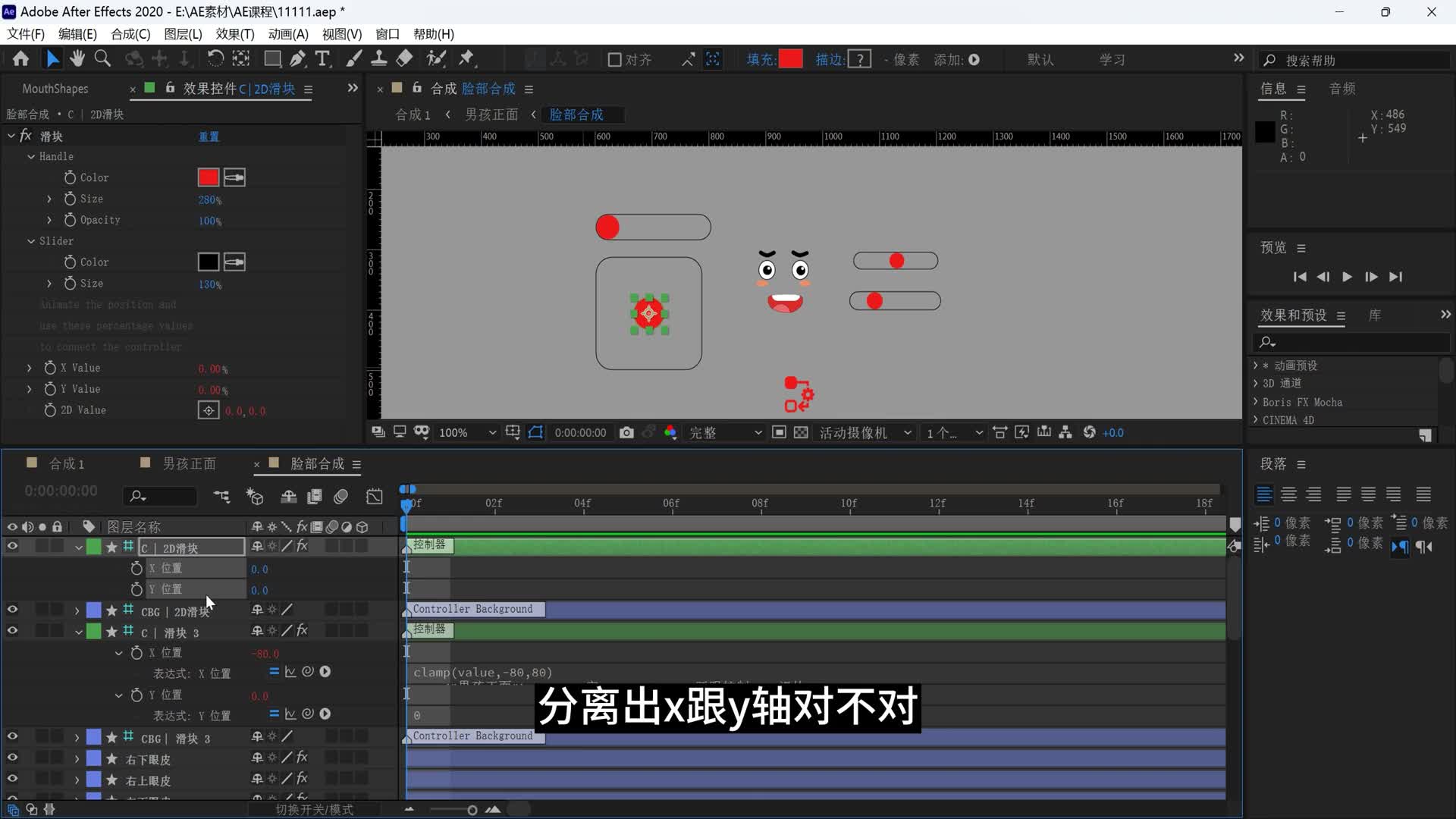Image resolution: width=1456 pixels, height=819 pixels.
Task: Open the red 填充 fill color swatch
Action: click(x=791, y=59)
